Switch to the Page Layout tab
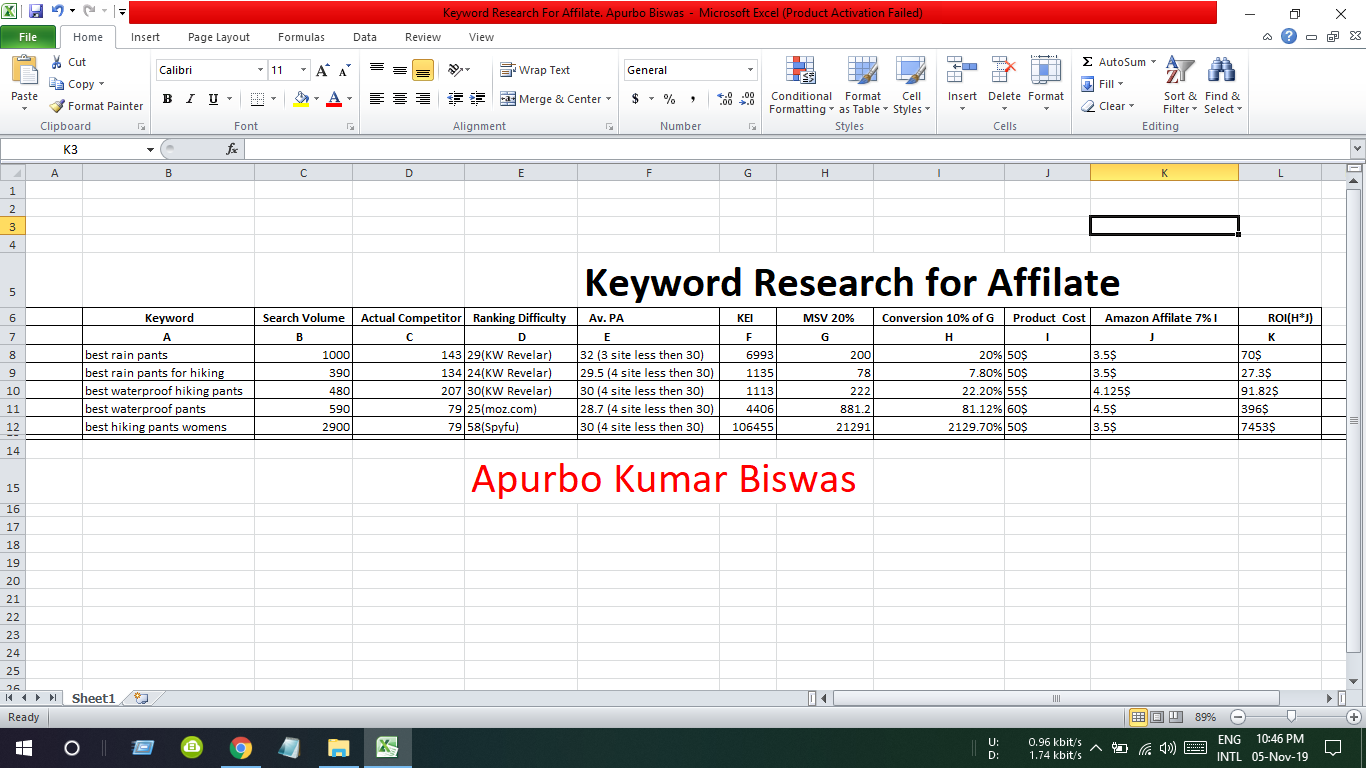The height and width of the screenshot is (768, 1366). coord(219,37)
